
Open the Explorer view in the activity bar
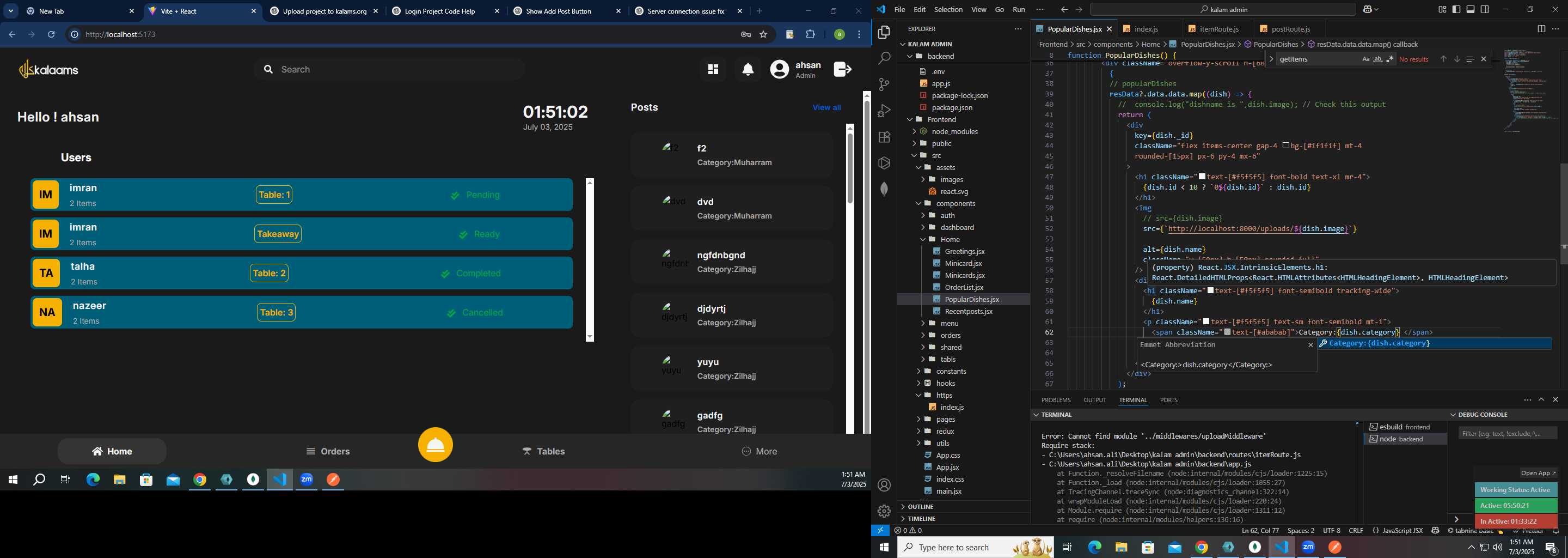(884, 32)
